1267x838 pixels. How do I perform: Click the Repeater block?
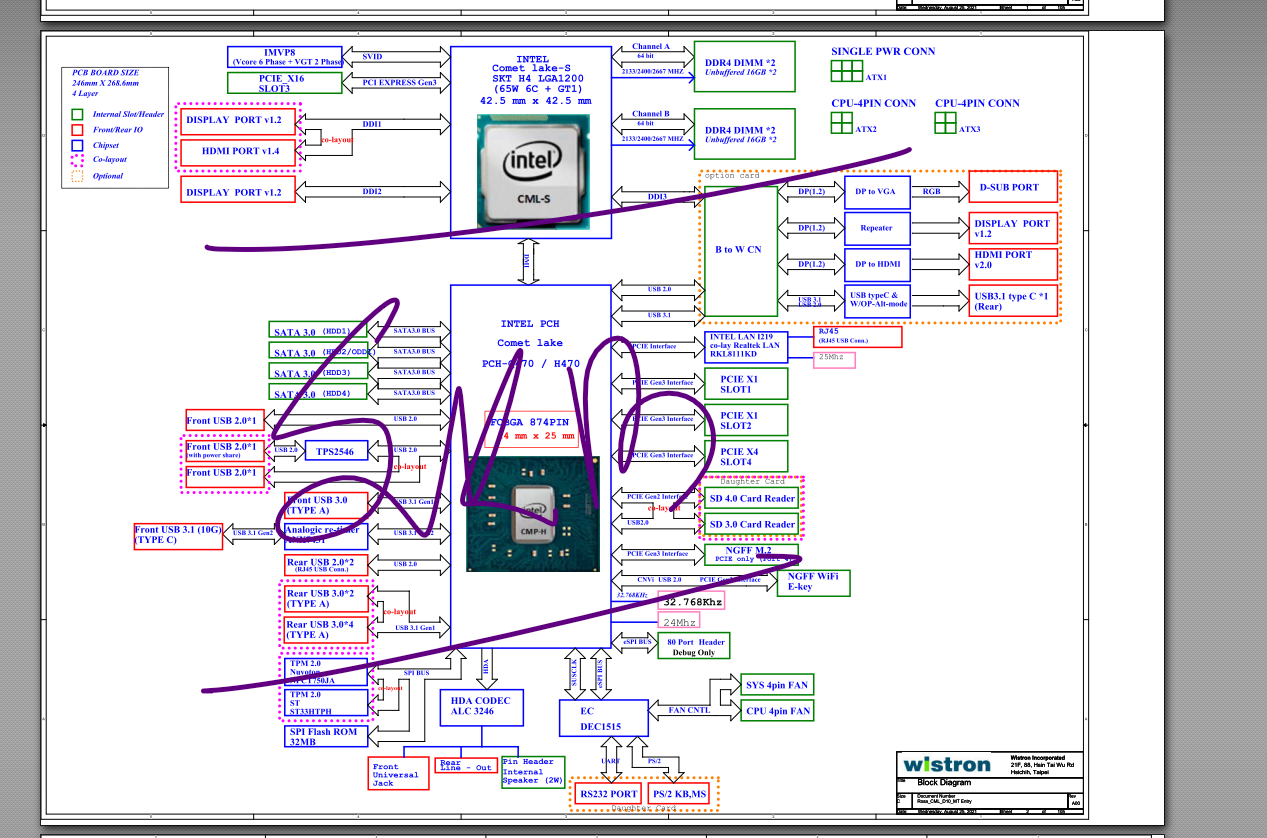pos(877,228)
